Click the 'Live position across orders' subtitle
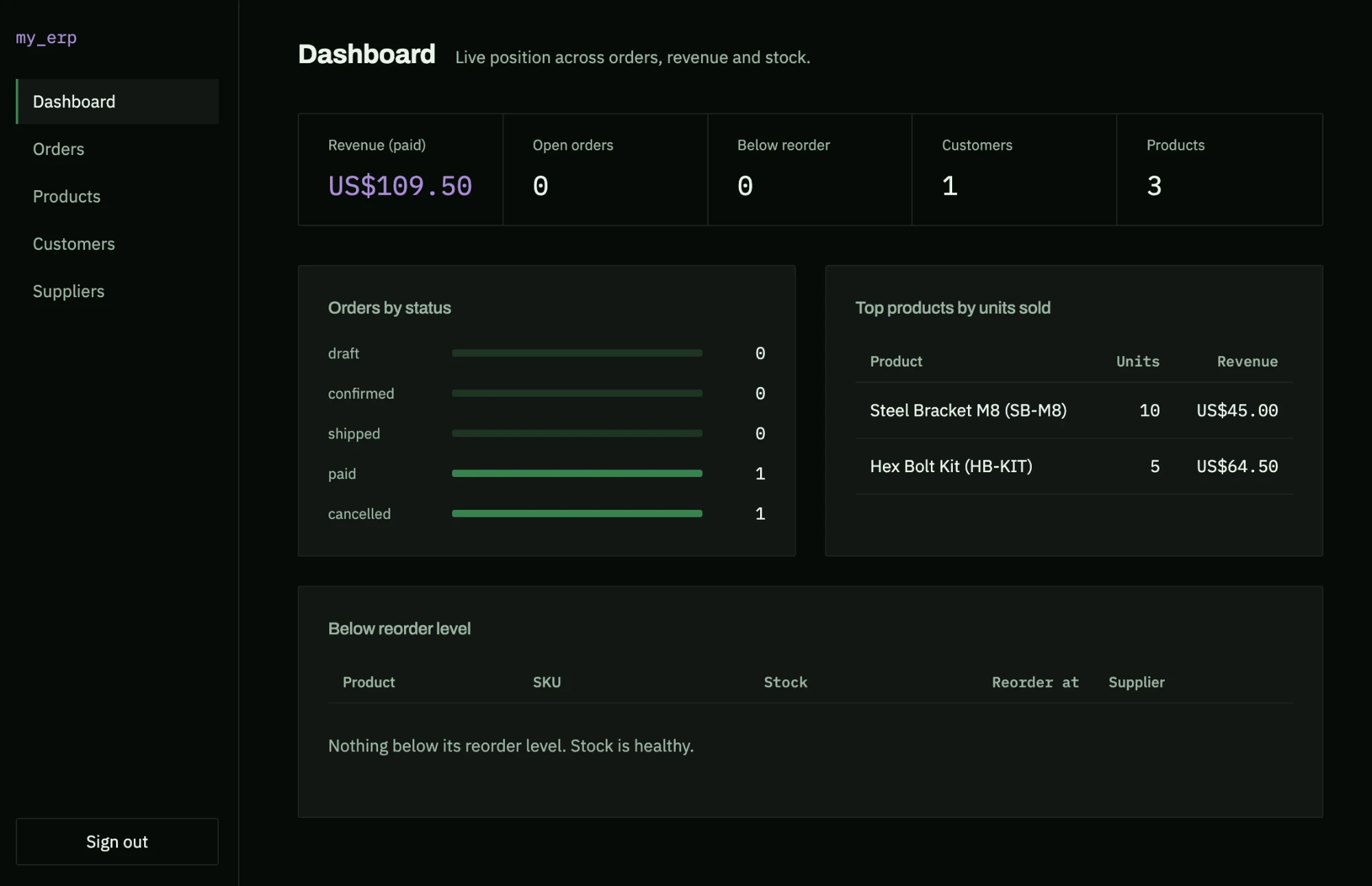This screenshot has height=886, width=1372. click(x=632, y=57)
